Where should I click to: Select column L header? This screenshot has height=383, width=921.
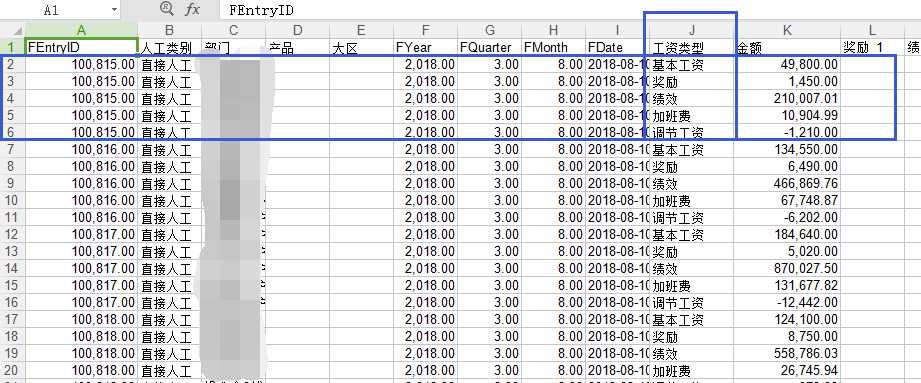[873, 30]
